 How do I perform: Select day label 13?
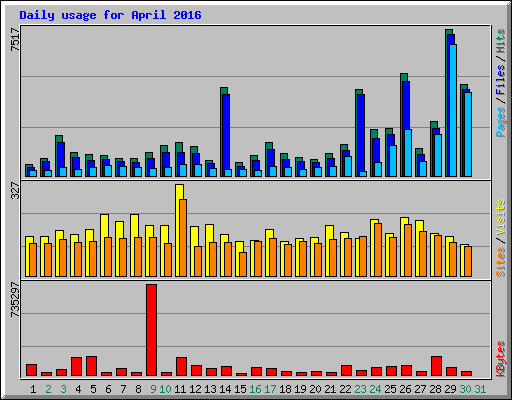[x=210, y=389]
